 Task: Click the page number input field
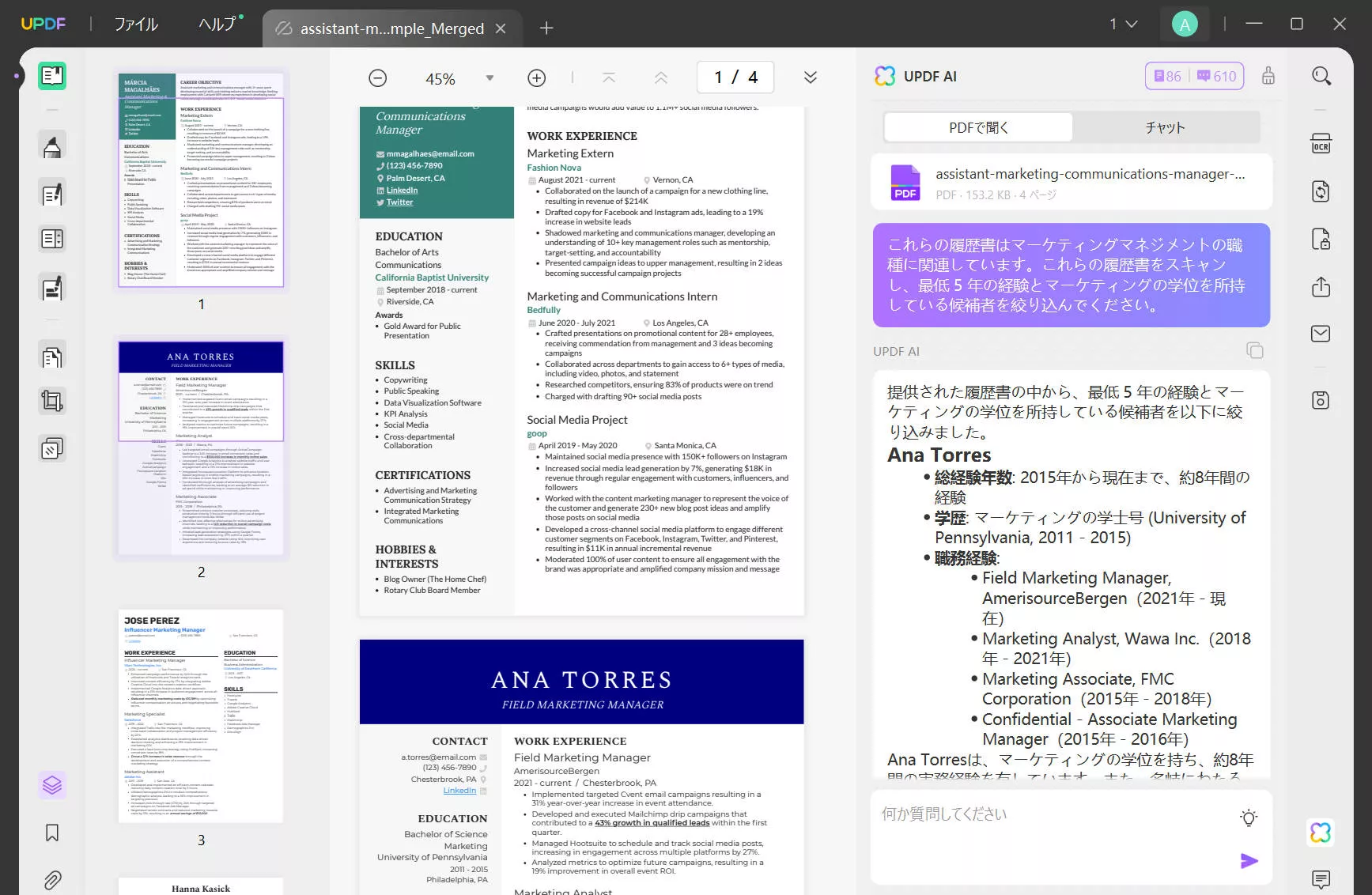[x=735, y=77]
